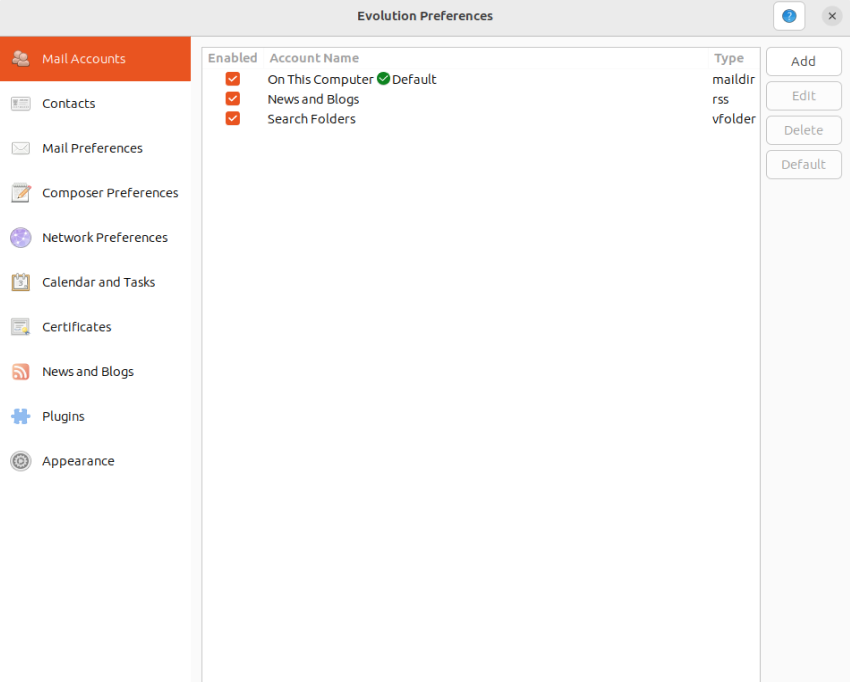The image size is (850, 682).
Task: Show the Certificates page
Action: 95,327
